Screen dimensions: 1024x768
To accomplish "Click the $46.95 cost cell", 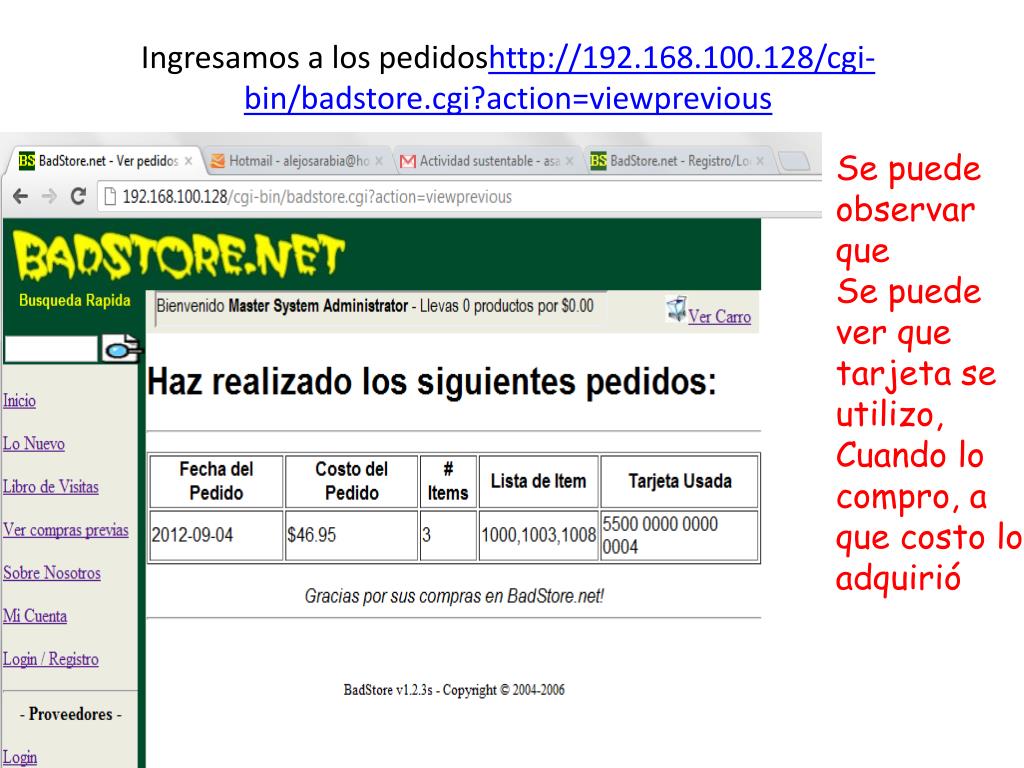I will tap(351, 536).
